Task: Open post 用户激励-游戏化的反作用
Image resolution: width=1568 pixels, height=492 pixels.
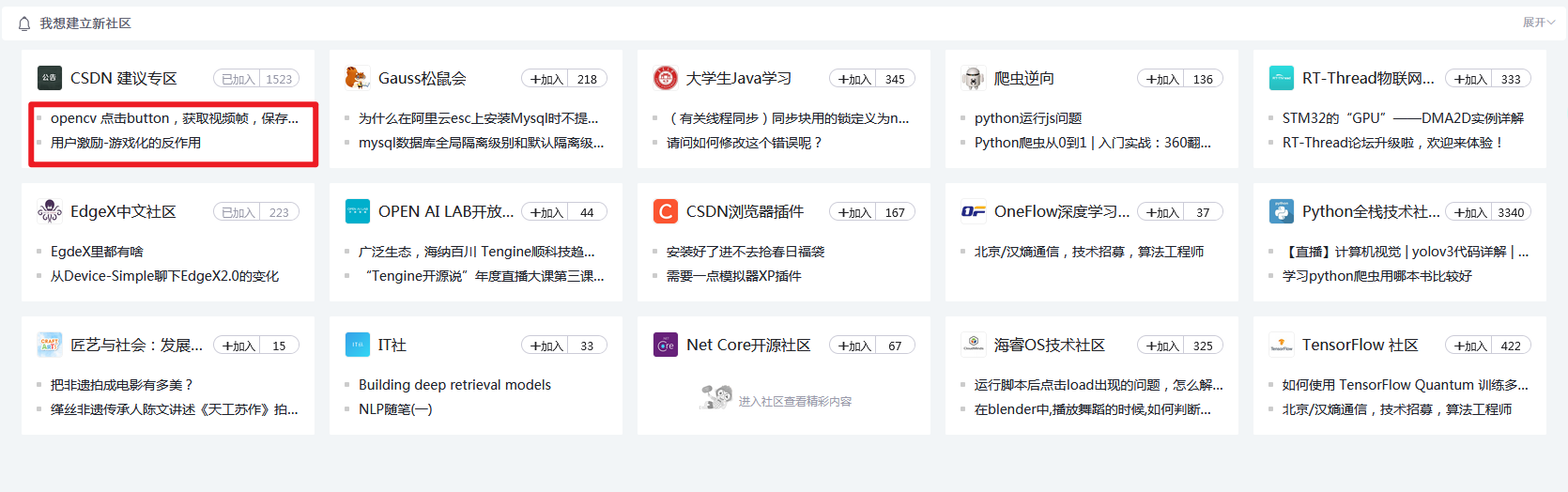Action: (x=126, y=143)
